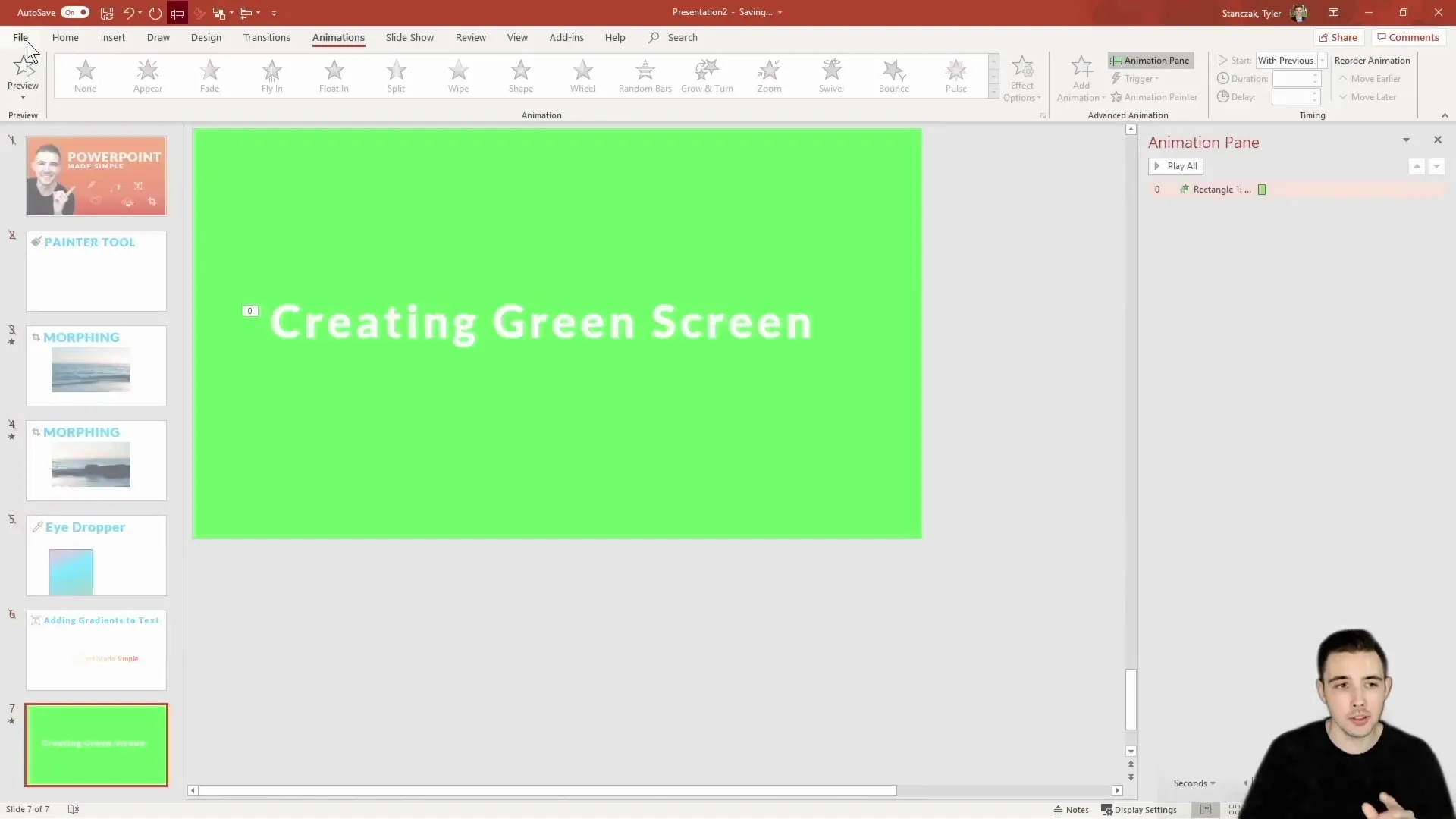
Task: Click the vertical slide scrollbar thumb
Action: pyautogui.click(x=1131, y=699)
